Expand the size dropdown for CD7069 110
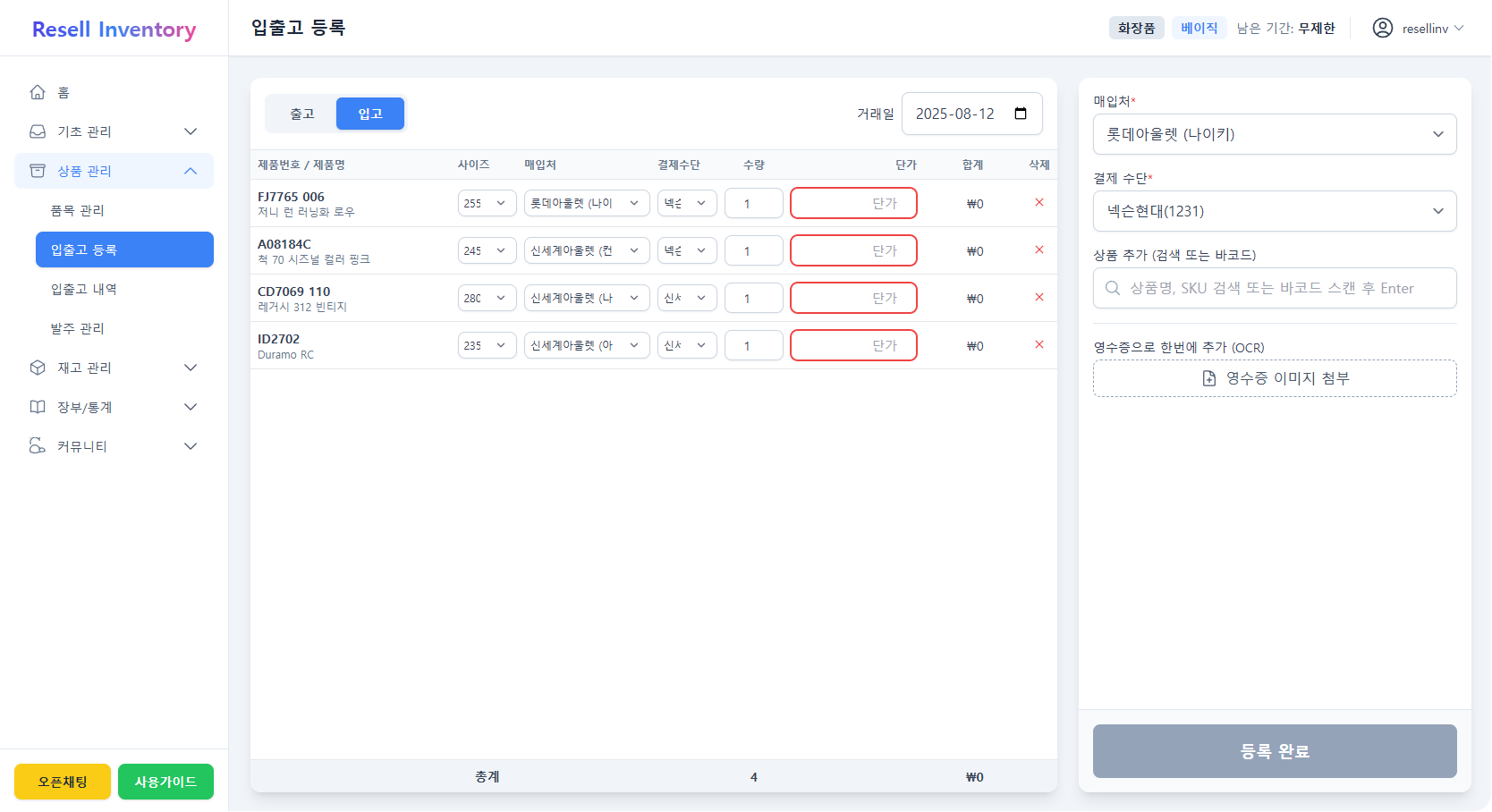1492x812 pixels. 487,298
